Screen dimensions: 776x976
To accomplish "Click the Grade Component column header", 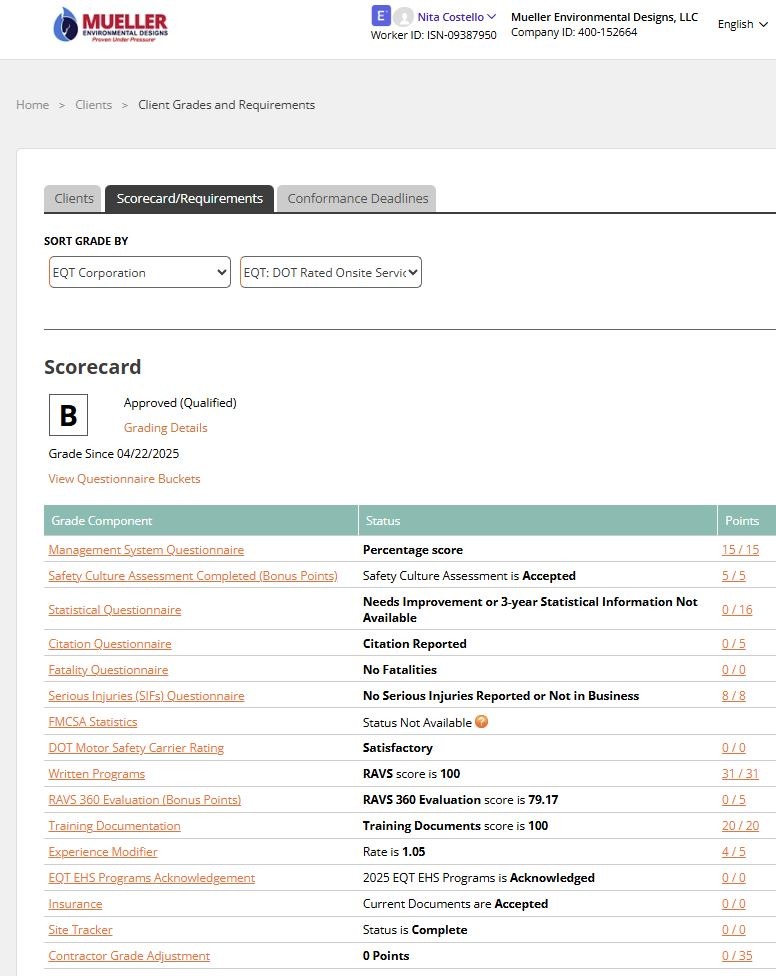I will point(201,520).
